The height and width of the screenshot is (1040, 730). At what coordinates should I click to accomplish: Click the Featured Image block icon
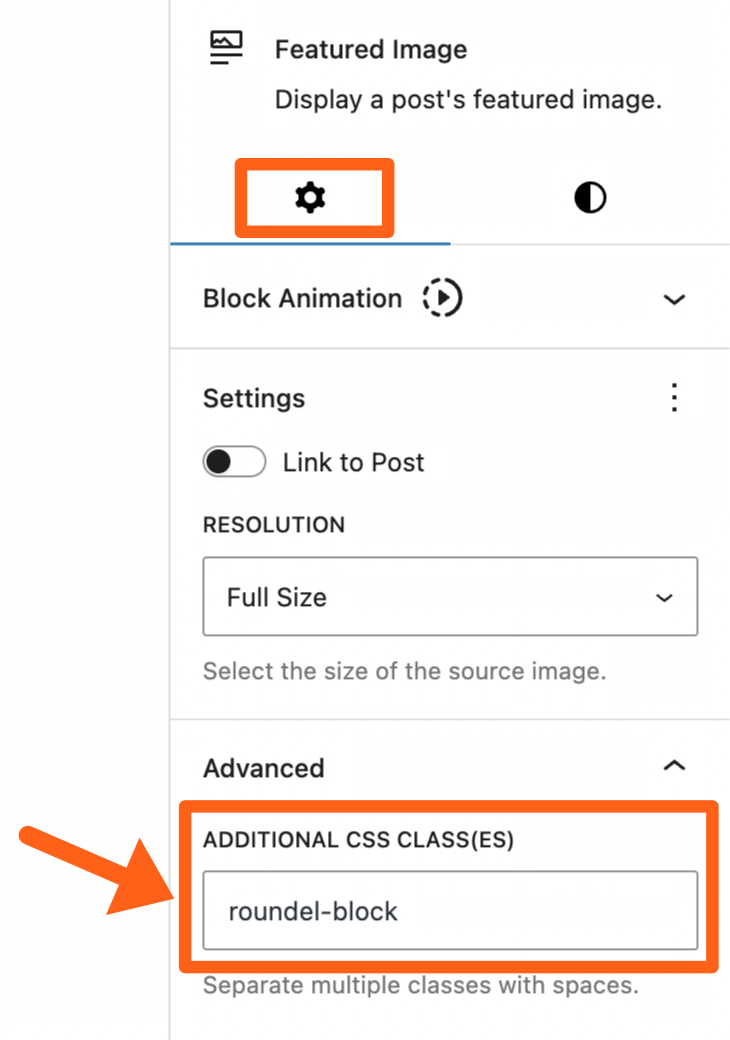tap(226, 49)
